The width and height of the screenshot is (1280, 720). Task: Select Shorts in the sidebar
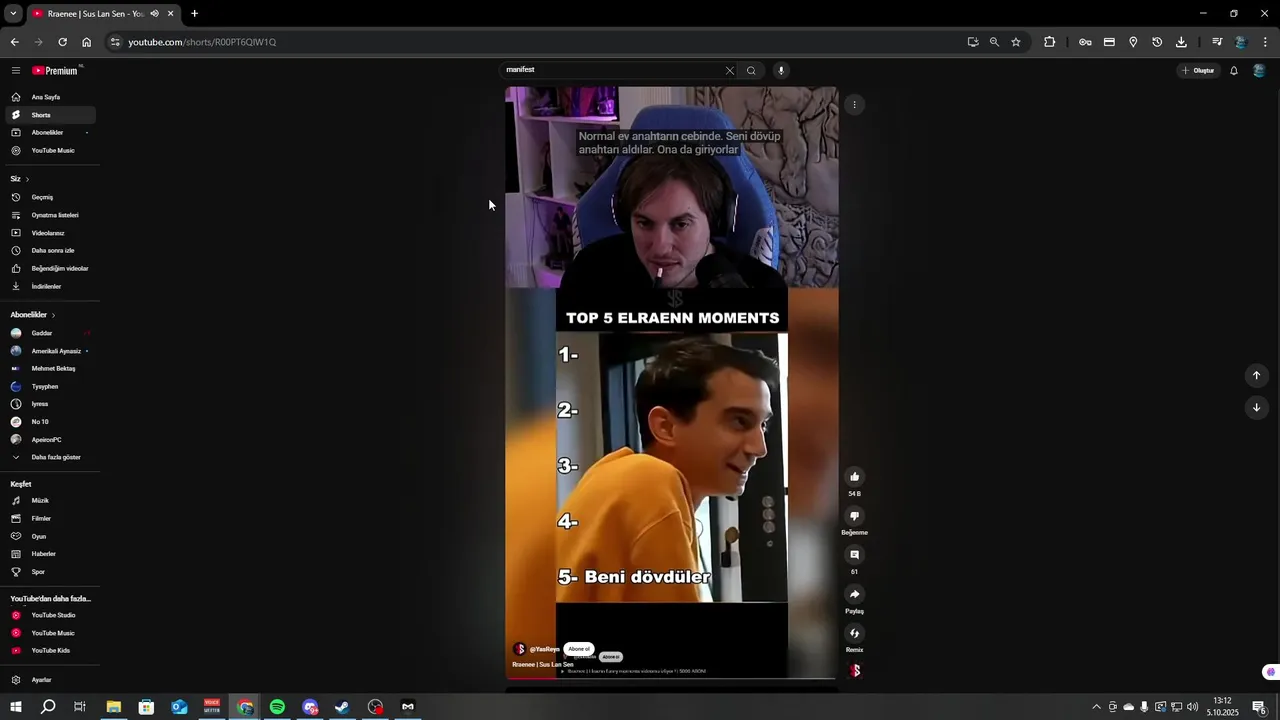click(48, 115)
